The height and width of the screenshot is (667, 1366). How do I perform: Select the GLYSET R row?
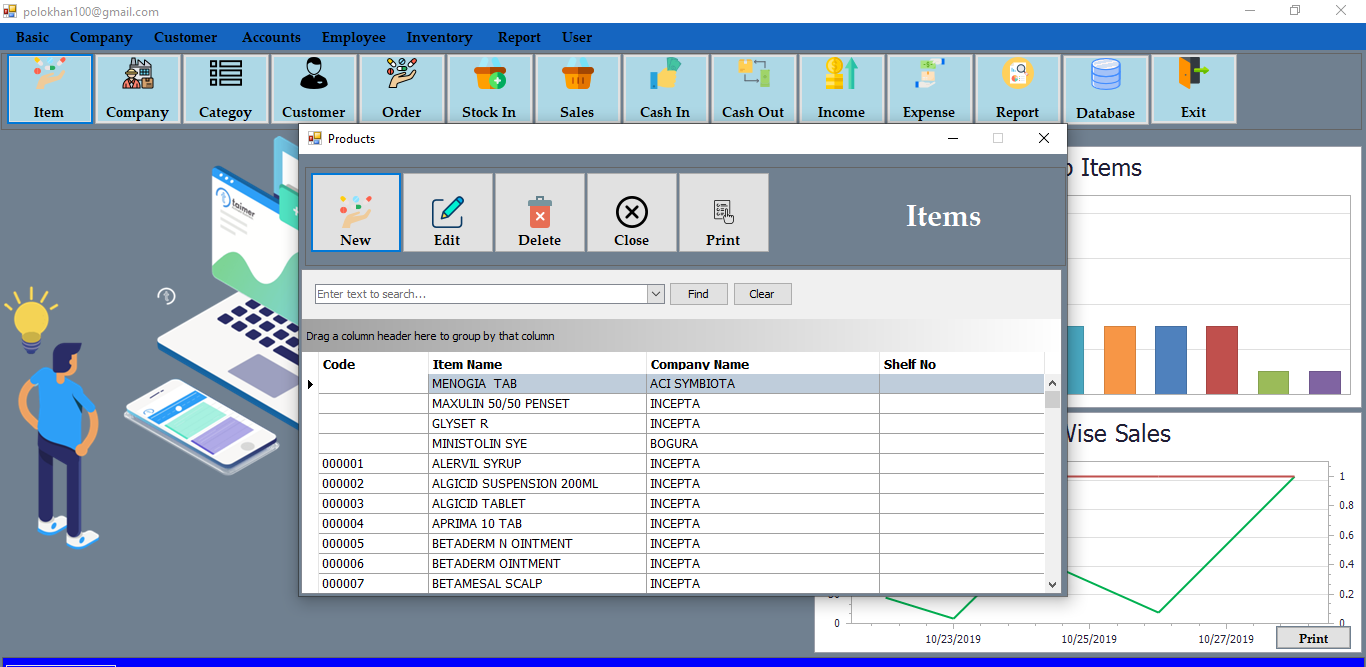click(x=681, y=424)
